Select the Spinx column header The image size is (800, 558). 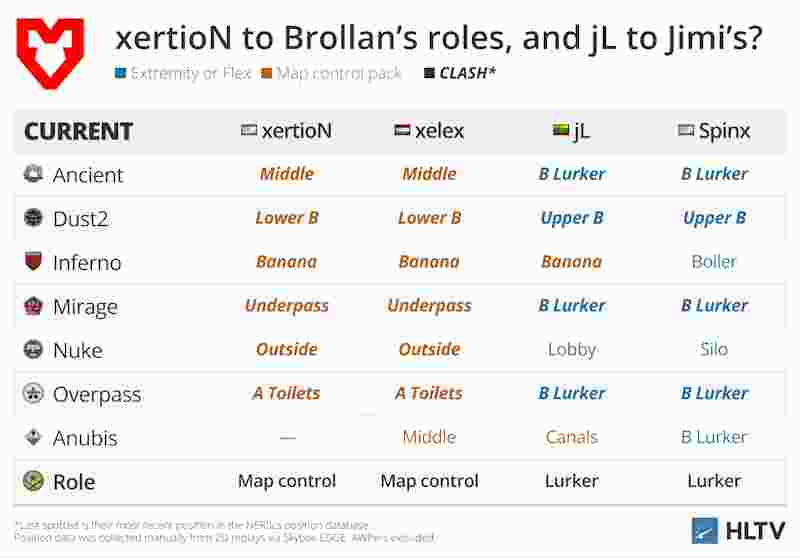pos(724,131)
